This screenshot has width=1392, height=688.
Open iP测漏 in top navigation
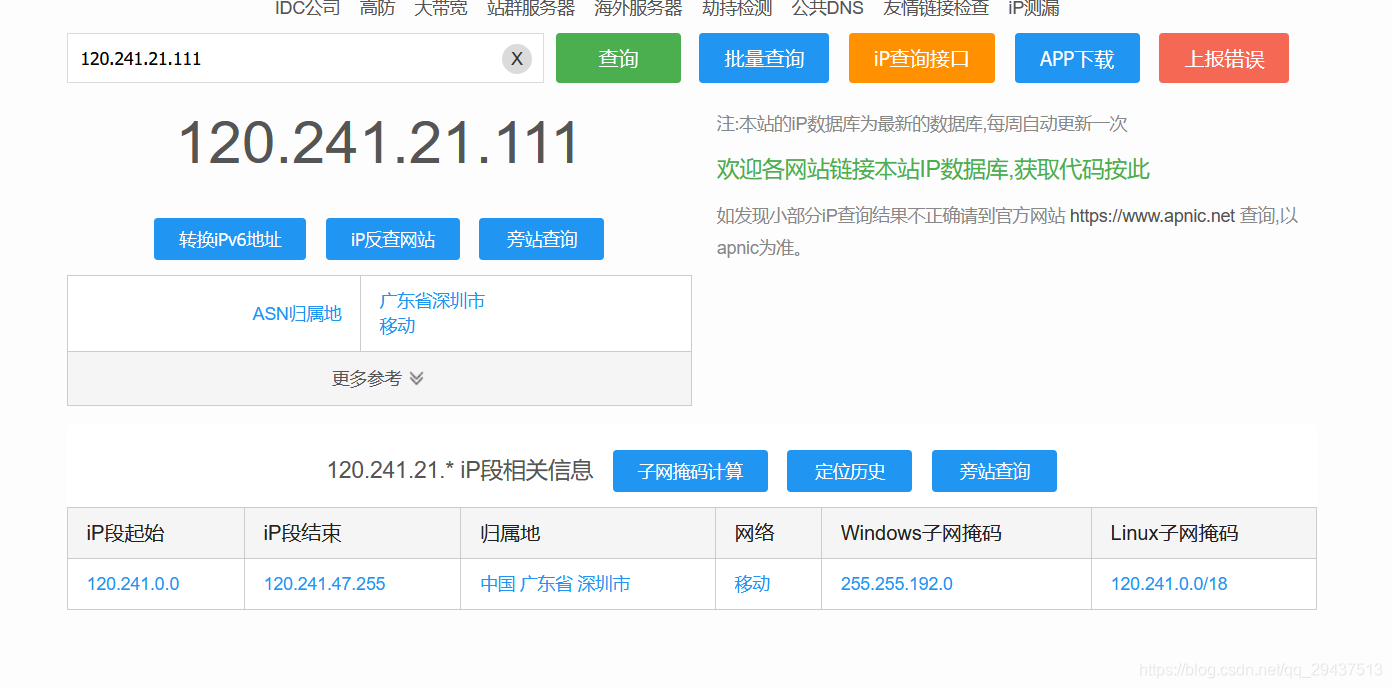coord(1034,8)
